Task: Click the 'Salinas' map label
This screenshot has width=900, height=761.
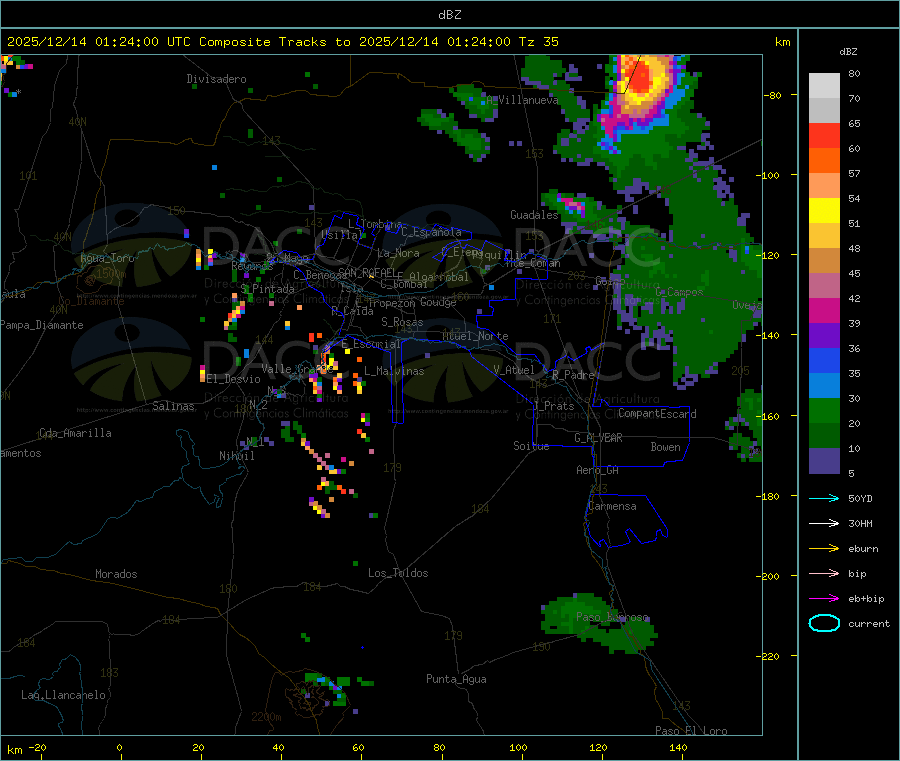Action: click(x=173, y=406)
